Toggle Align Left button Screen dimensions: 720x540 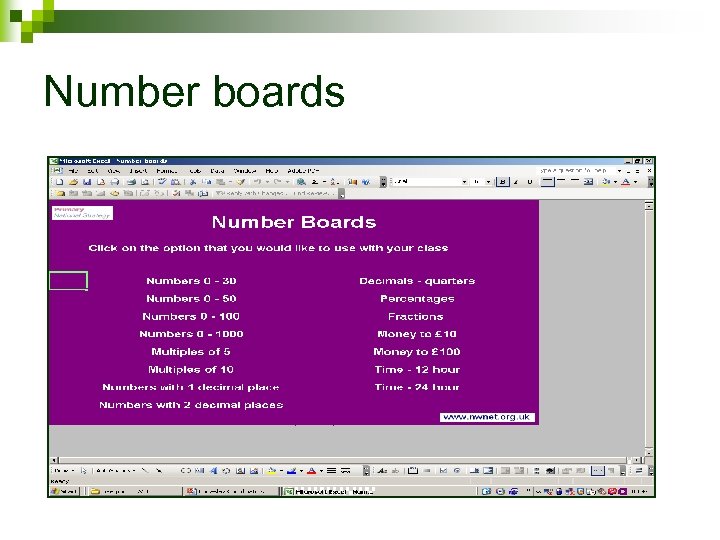point(547,182)
